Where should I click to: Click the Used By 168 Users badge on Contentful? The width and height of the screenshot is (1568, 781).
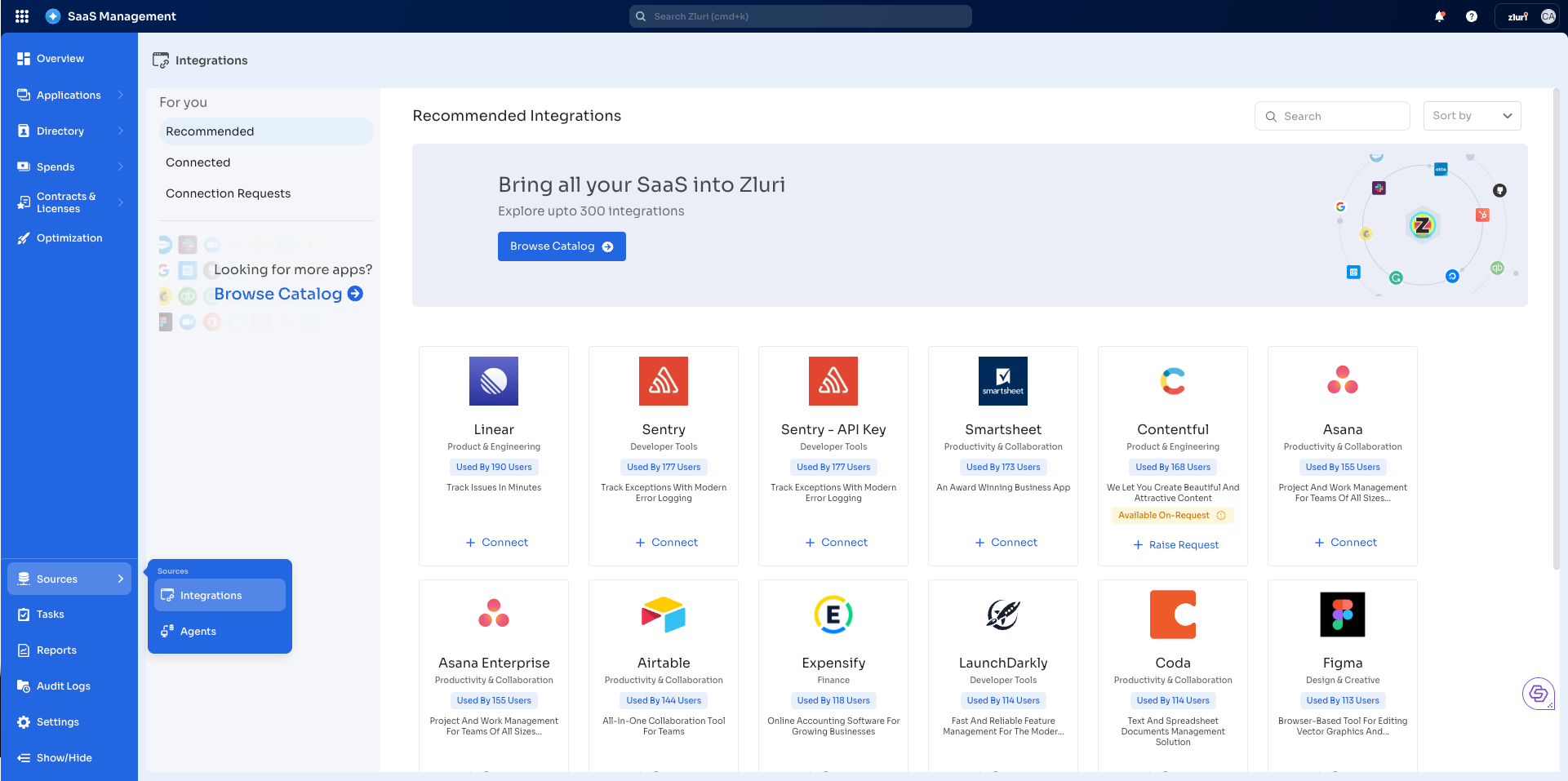1173,467
